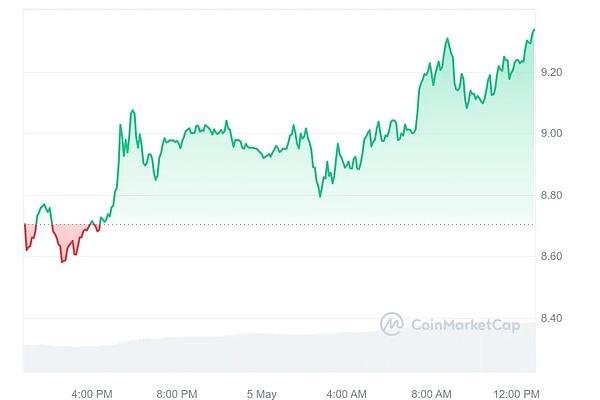Click the green peak just after 8:00 AM
The height and width of the screenshot is (400, 600).
(447, 39)
